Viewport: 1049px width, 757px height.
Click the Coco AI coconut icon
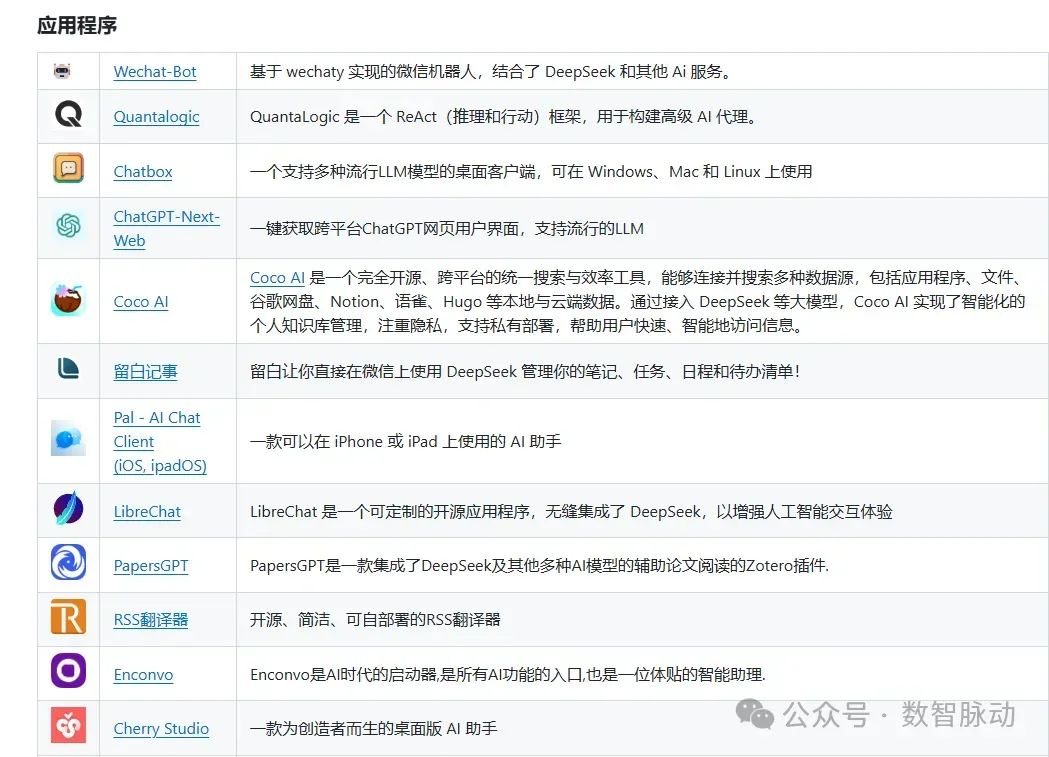coord(68,299)
